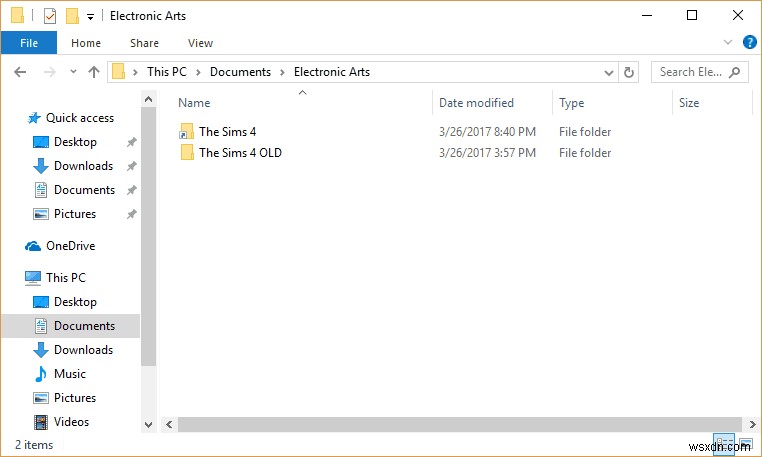Click the file list horizontal scrollbar thumb
The width and height of the screenshot is (762, 457).
tap(460, 424)
